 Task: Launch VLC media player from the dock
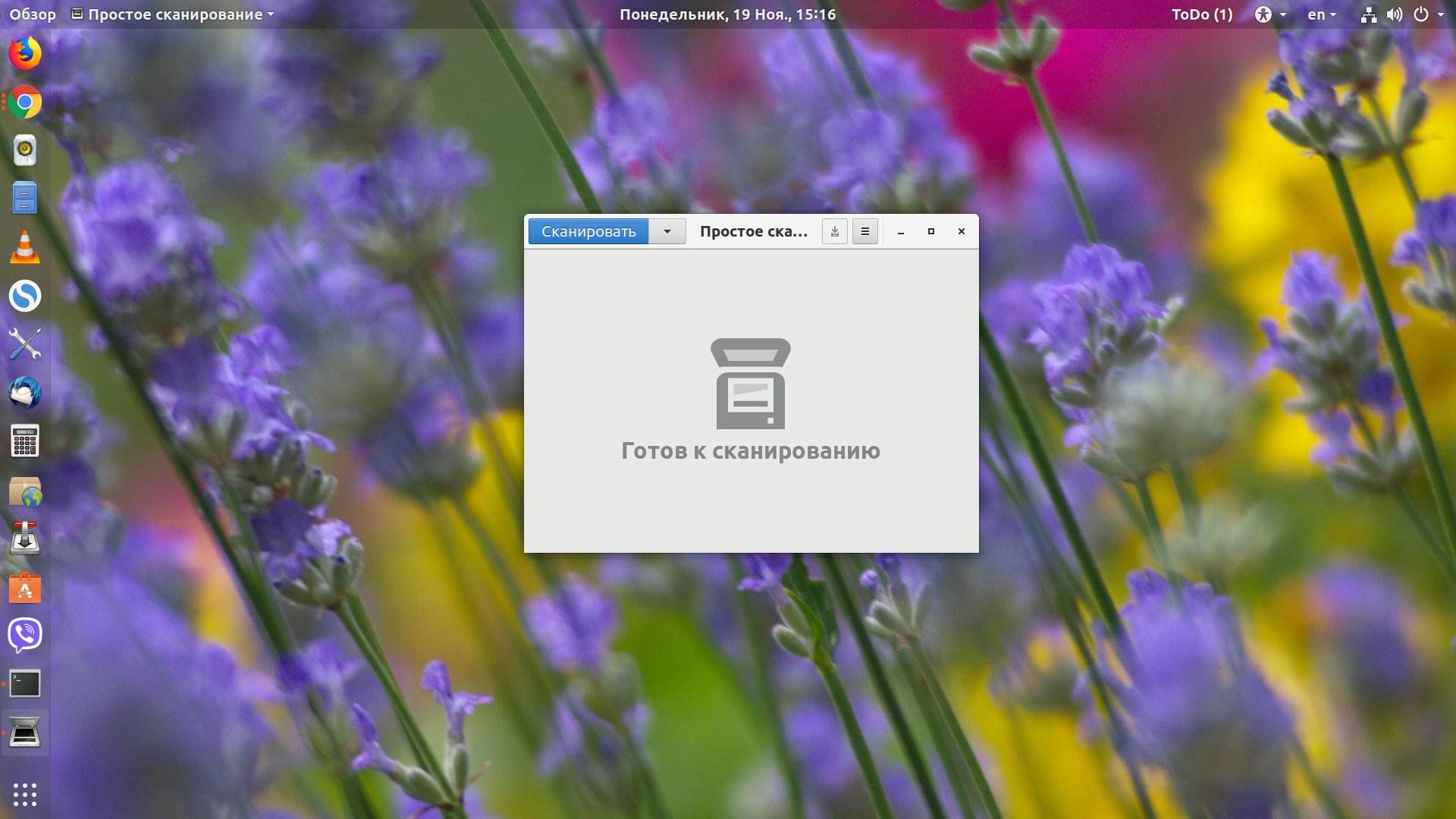(x=25, y=247)
